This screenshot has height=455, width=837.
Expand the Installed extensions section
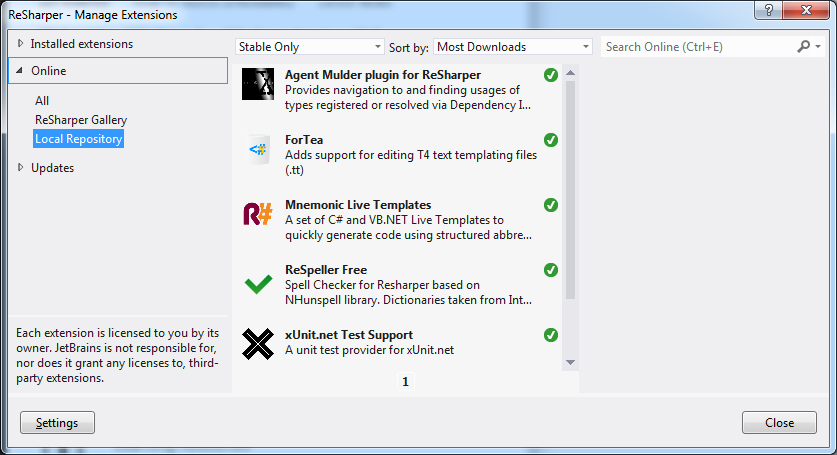[x=21, y=44]
